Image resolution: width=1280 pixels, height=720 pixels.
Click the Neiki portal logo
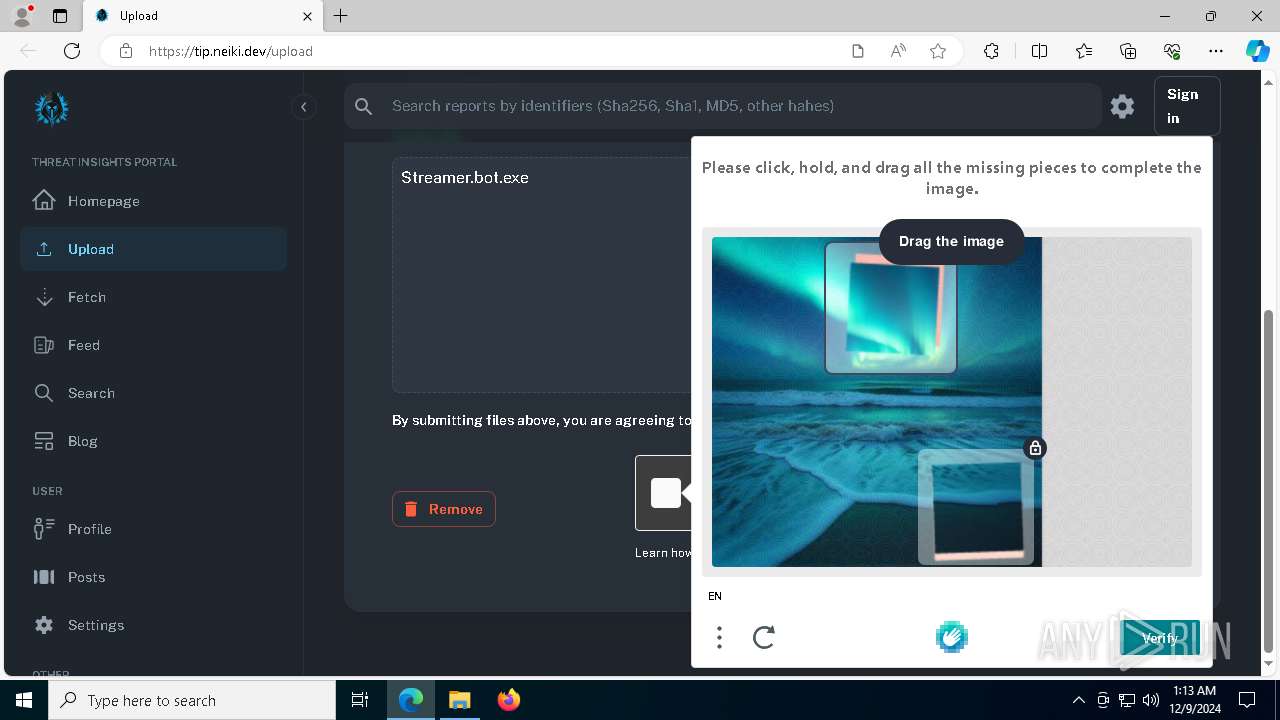(x=51, y=109)
